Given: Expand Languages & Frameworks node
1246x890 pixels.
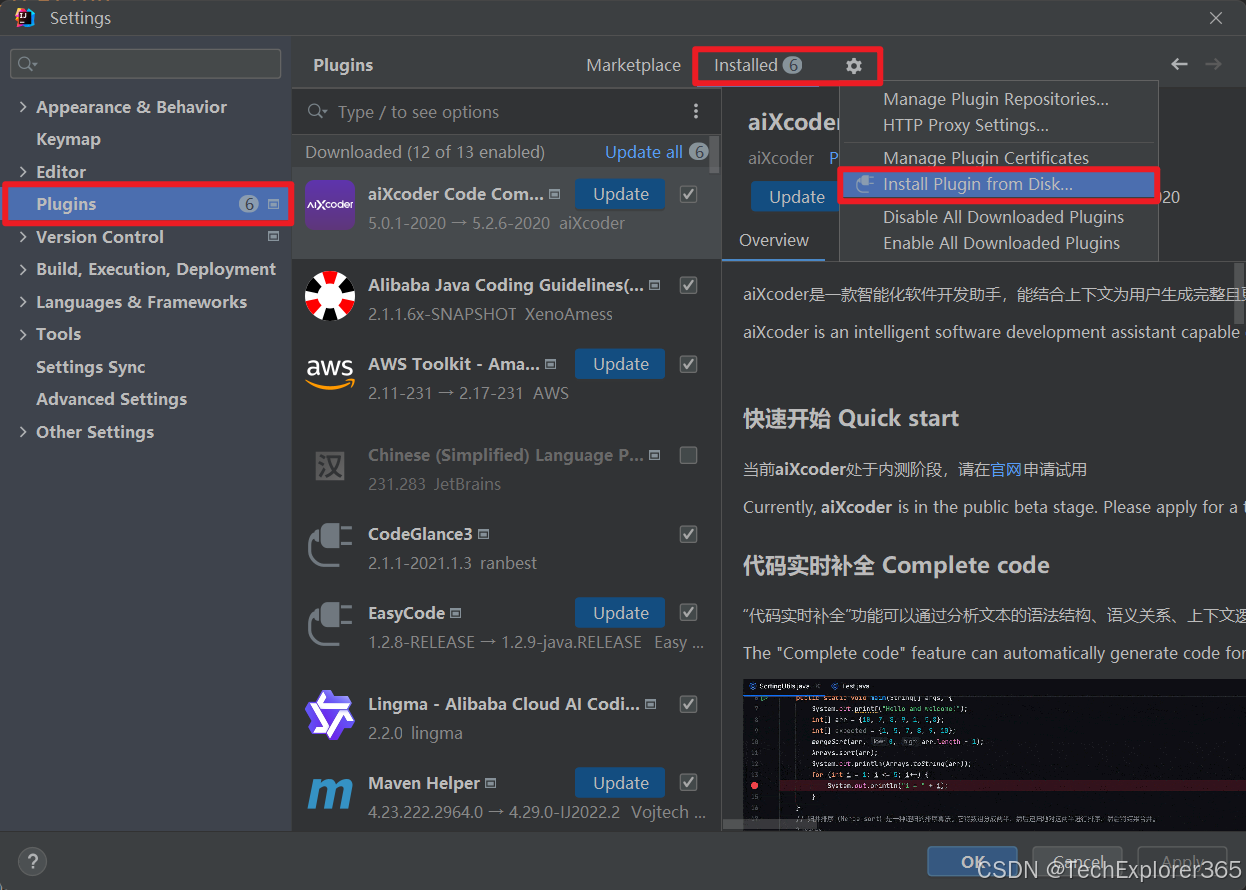Looking at the screenshot, I should pyautogui.click(x=23, y=302).
